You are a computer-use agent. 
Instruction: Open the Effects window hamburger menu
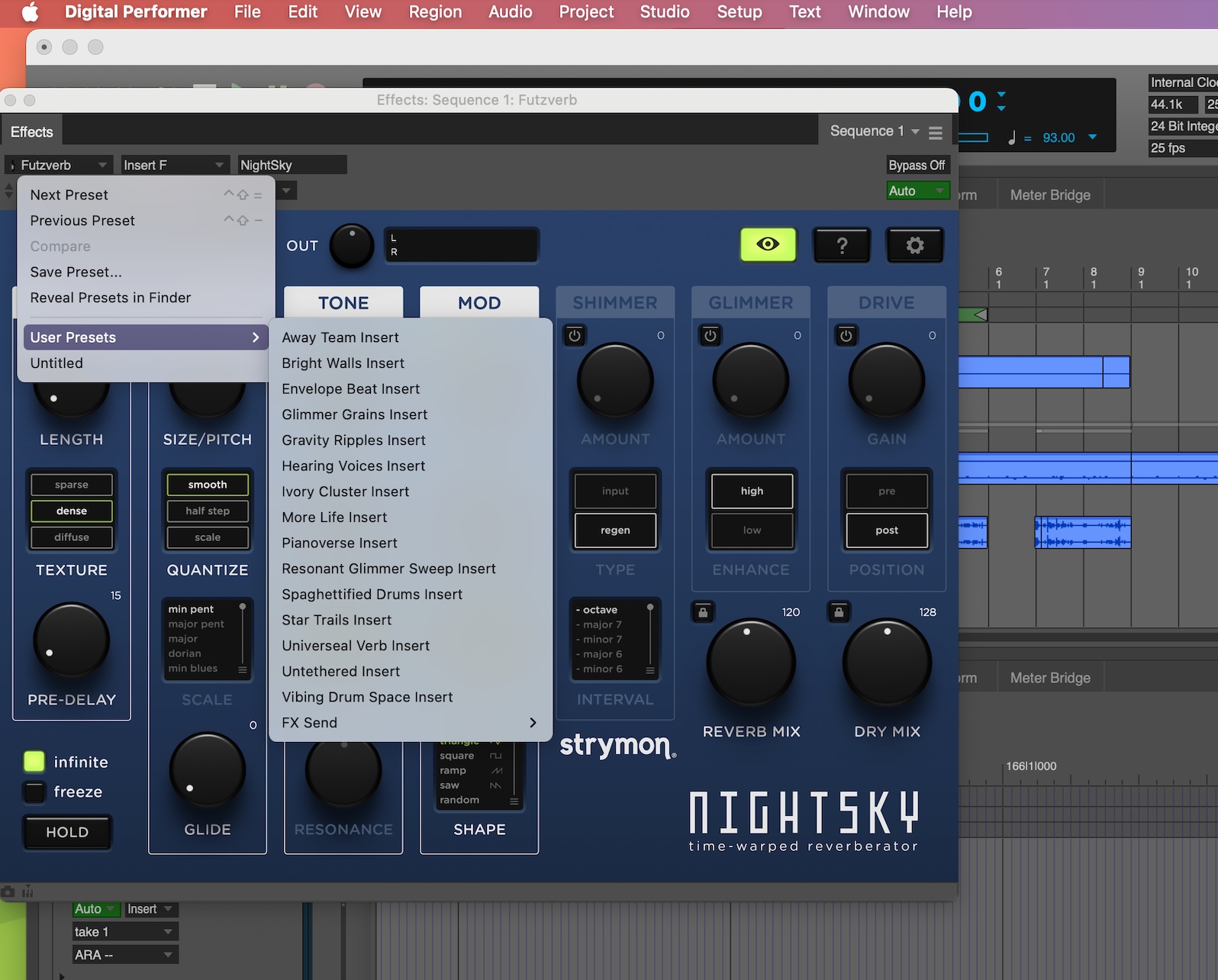point(936,133)
